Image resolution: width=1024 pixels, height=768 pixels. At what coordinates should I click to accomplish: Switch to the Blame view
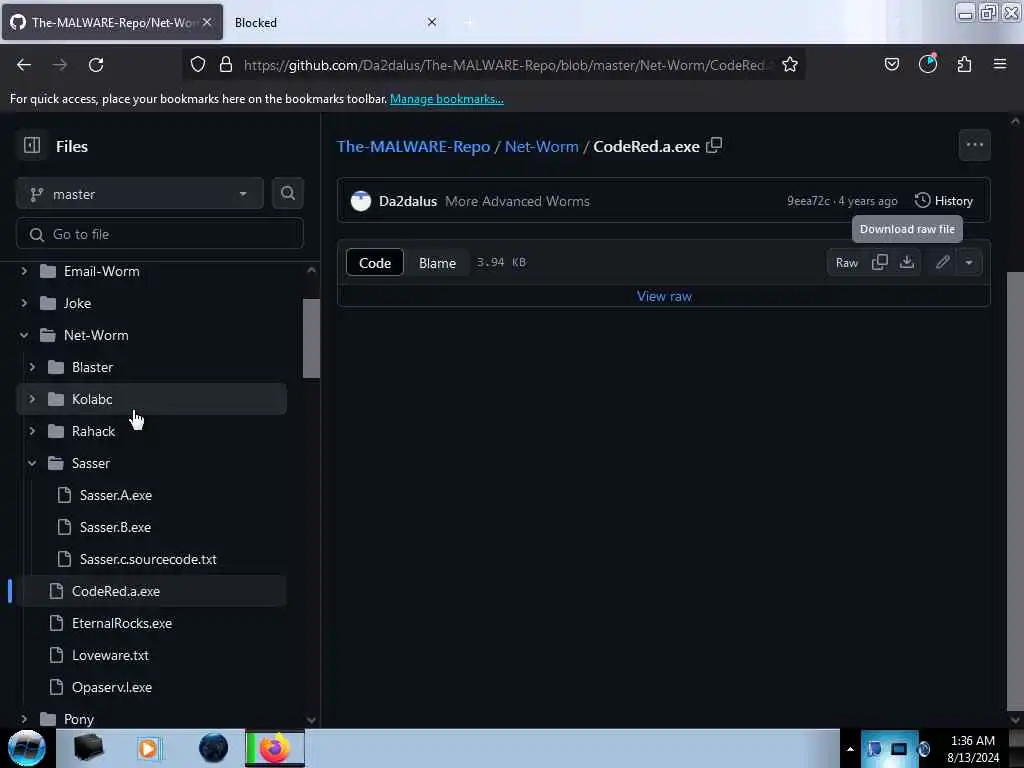437,263
